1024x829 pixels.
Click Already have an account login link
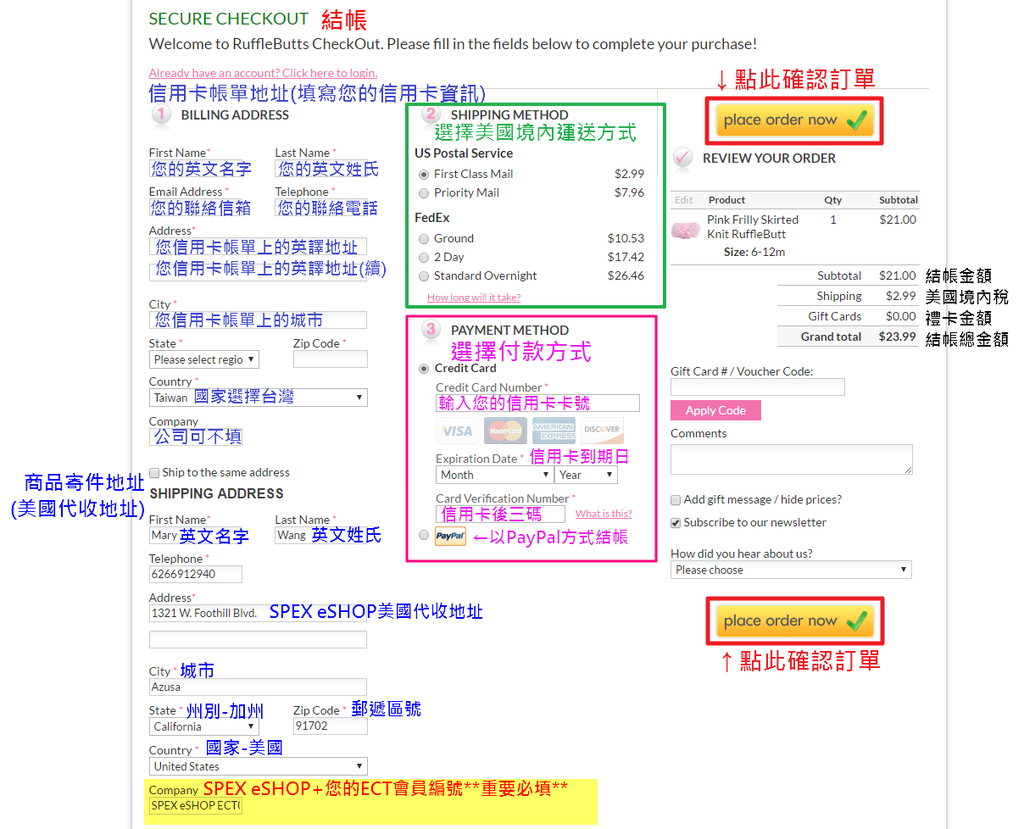(x=263, y=73)
